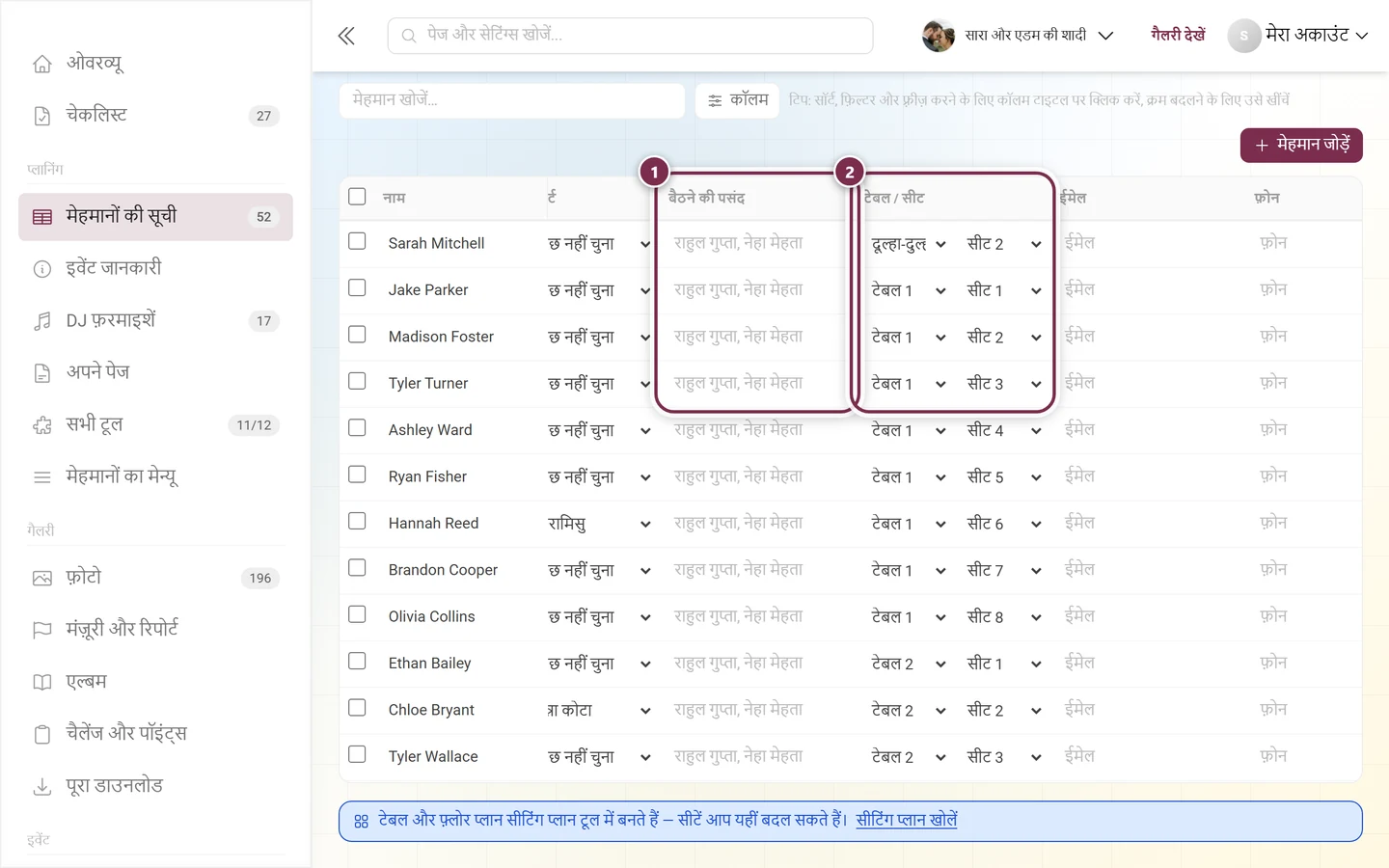Screen dimensions: 1389x868
Task: Open Sarah Mitchell's table dropdown दूल्हा-दुल्हन
Action: pos(909,244)
